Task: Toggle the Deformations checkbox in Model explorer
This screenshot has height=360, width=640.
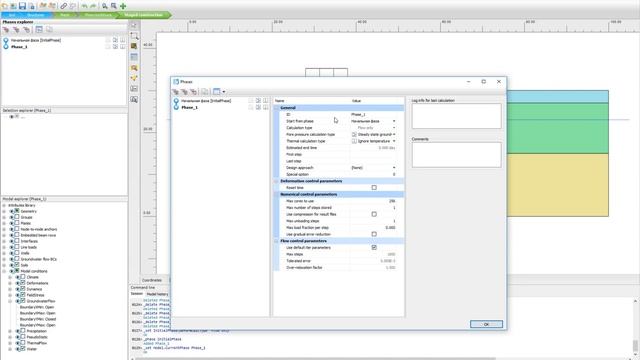Action: click(x=23, y=283)
